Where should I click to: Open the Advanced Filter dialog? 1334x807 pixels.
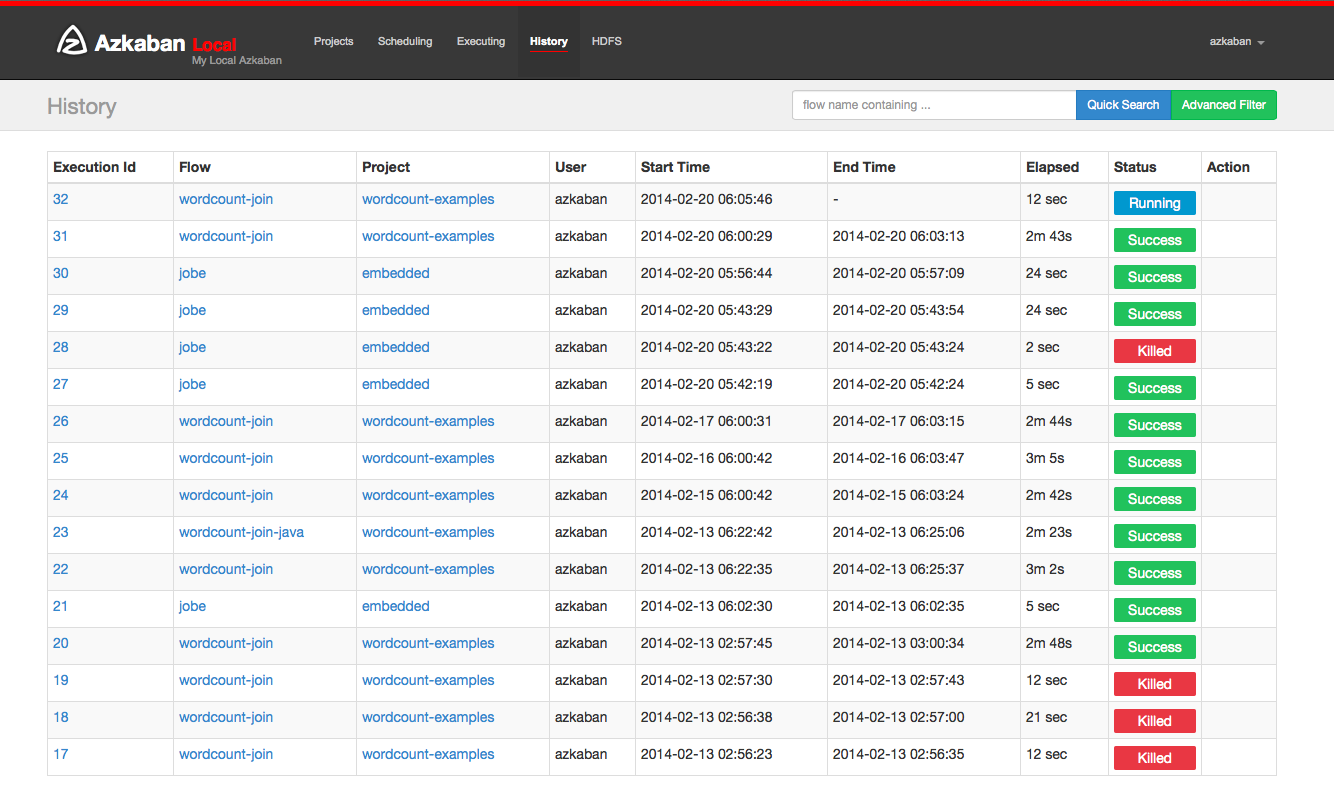tap(1223, 105)
